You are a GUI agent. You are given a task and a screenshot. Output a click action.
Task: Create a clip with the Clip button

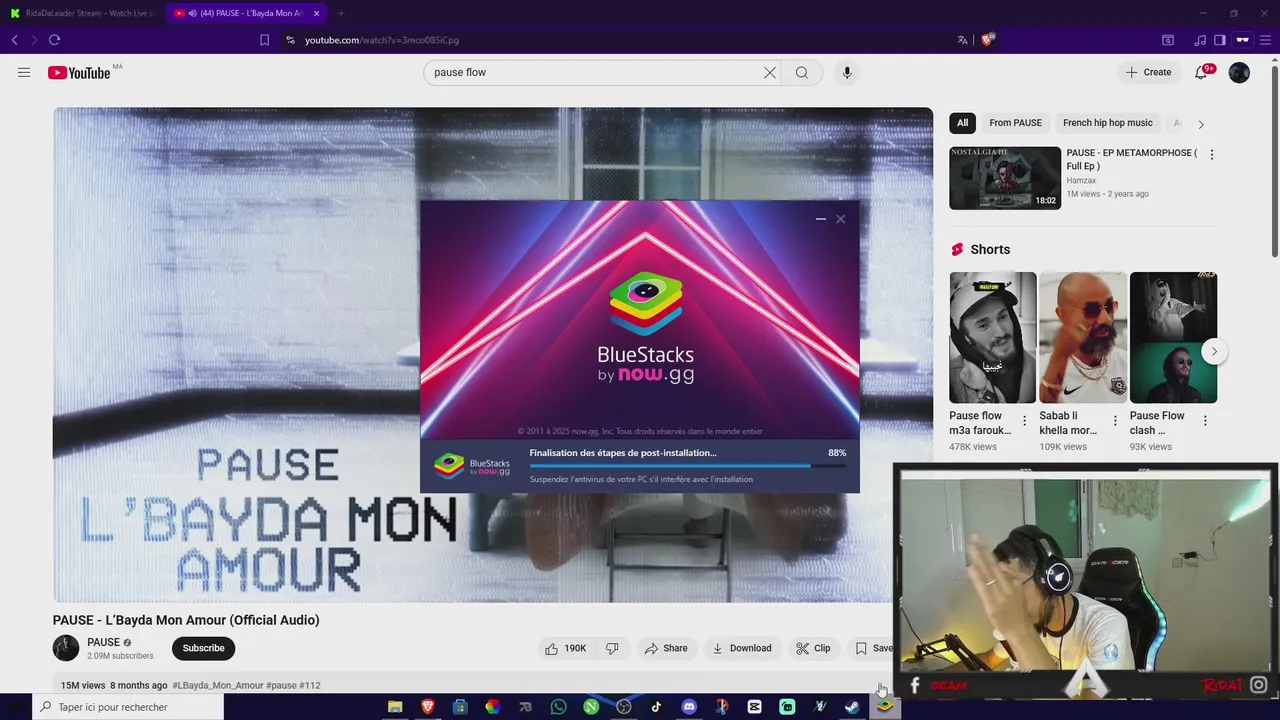(813, 648)
